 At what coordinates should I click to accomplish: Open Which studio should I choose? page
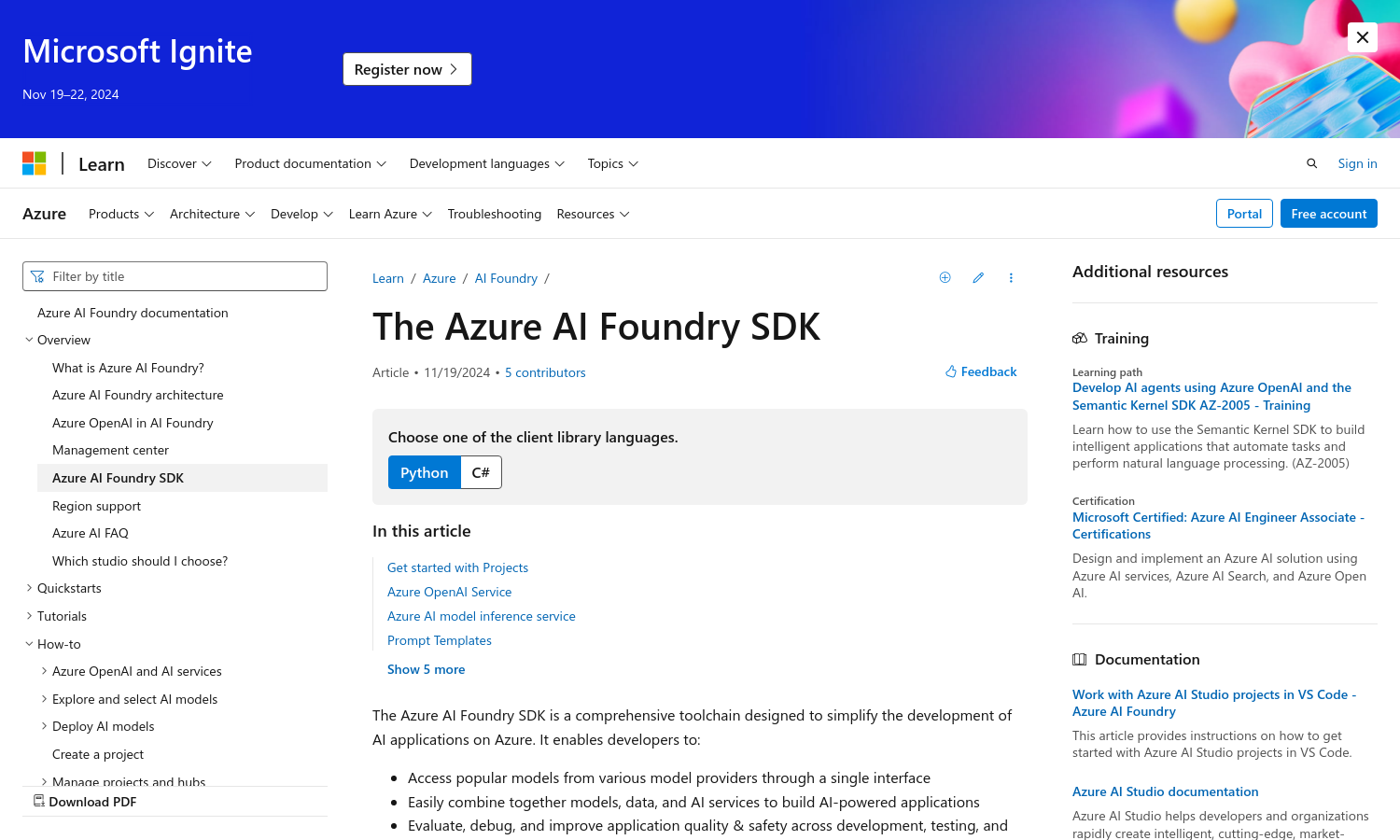coord(140,561)
